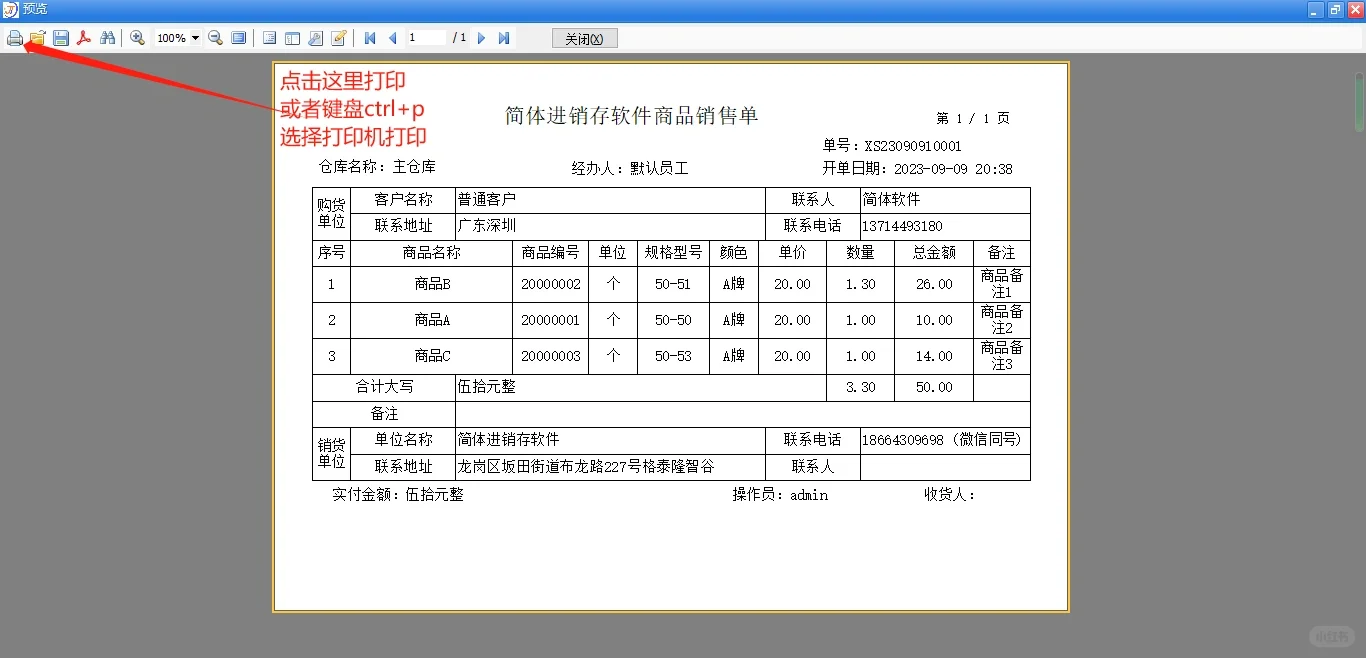Jump to the last page

point(503,38)
